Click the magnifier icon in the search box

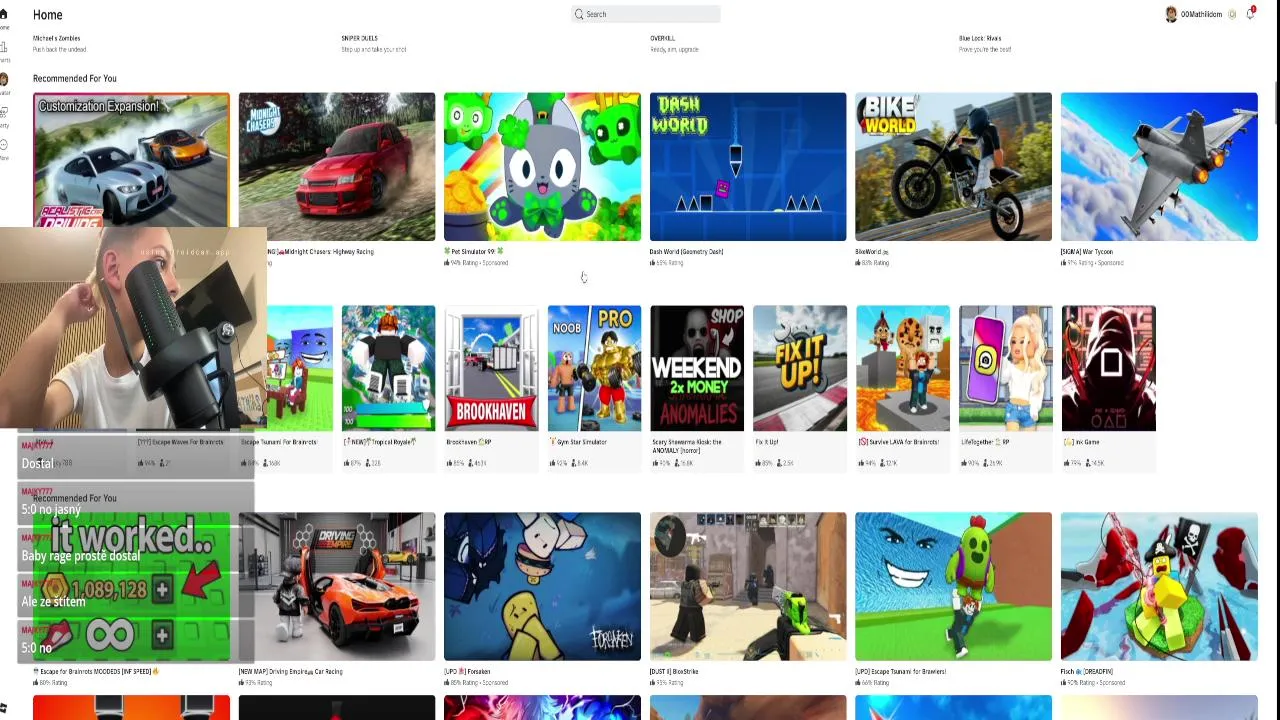click(x=579, y=14)
